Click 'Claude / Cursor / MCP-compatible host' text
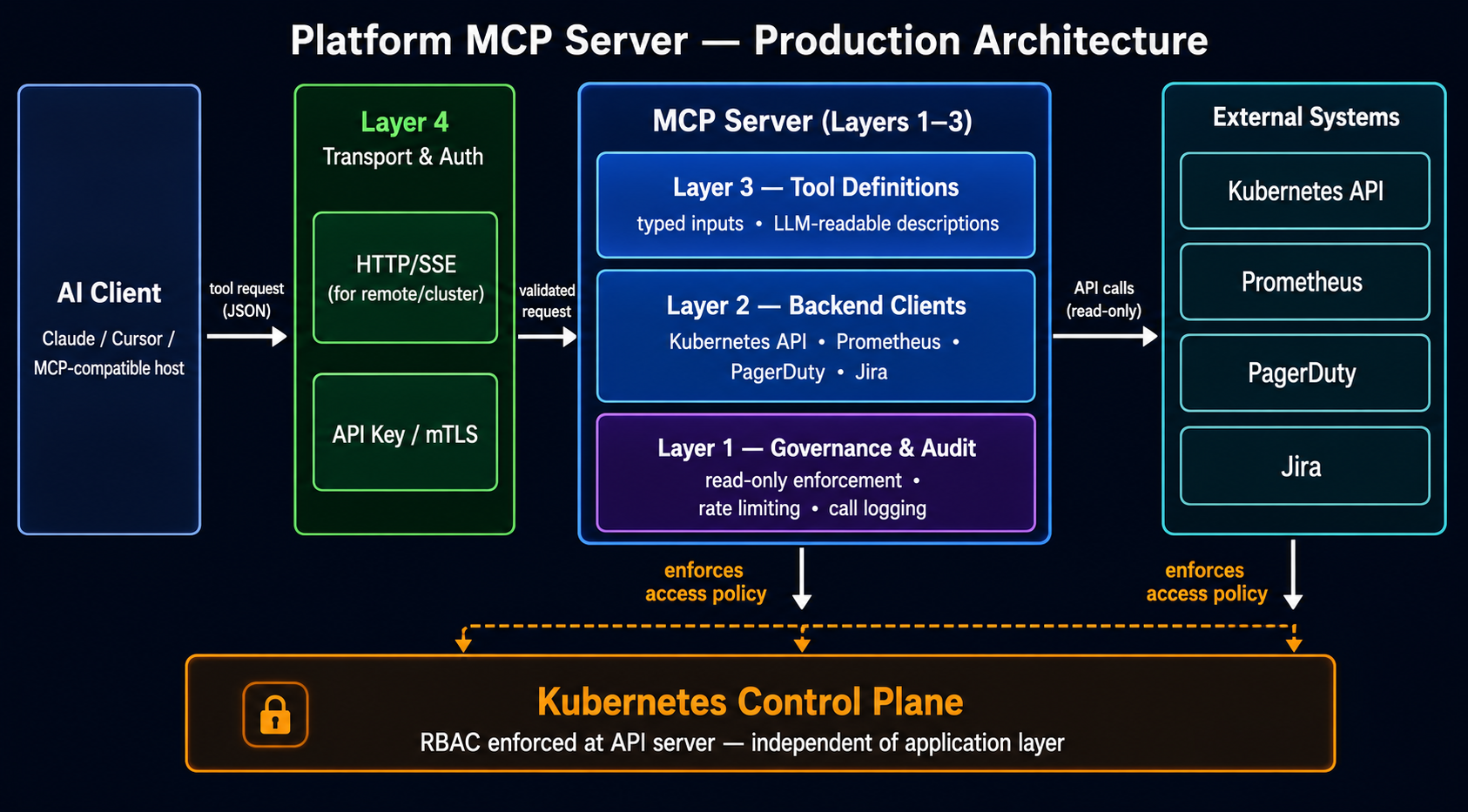Screen dimensions: 1468x812 [x=109, y=352]
